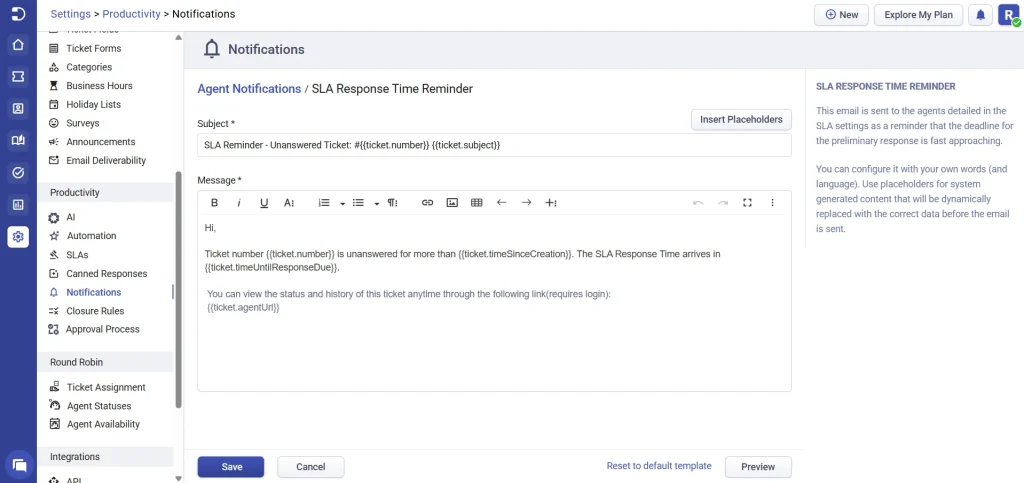Click the New button in top bar
1024x483 pixels.
coord(841,14)
